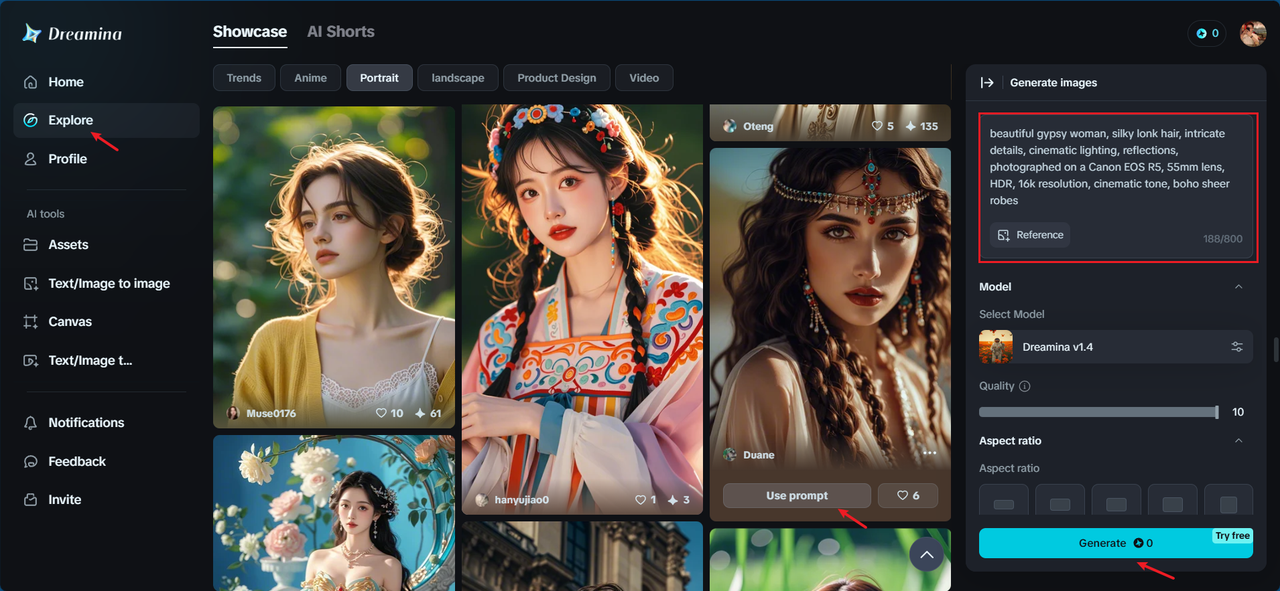The width and height of the screenshot is (1280, 591).
Task: Collapse the Model section
Action: pos(1238,287)
